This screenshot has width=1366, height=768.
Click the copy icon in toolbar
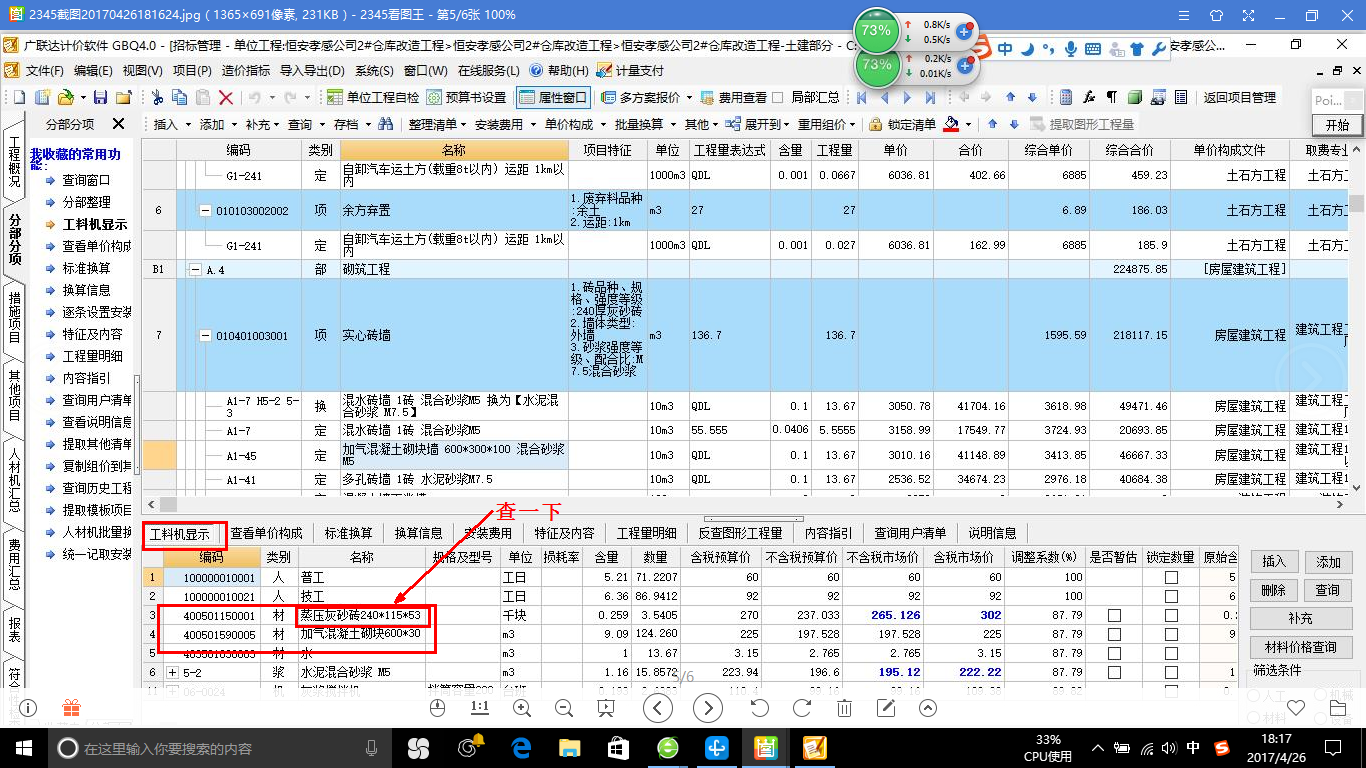coord(180,97)
